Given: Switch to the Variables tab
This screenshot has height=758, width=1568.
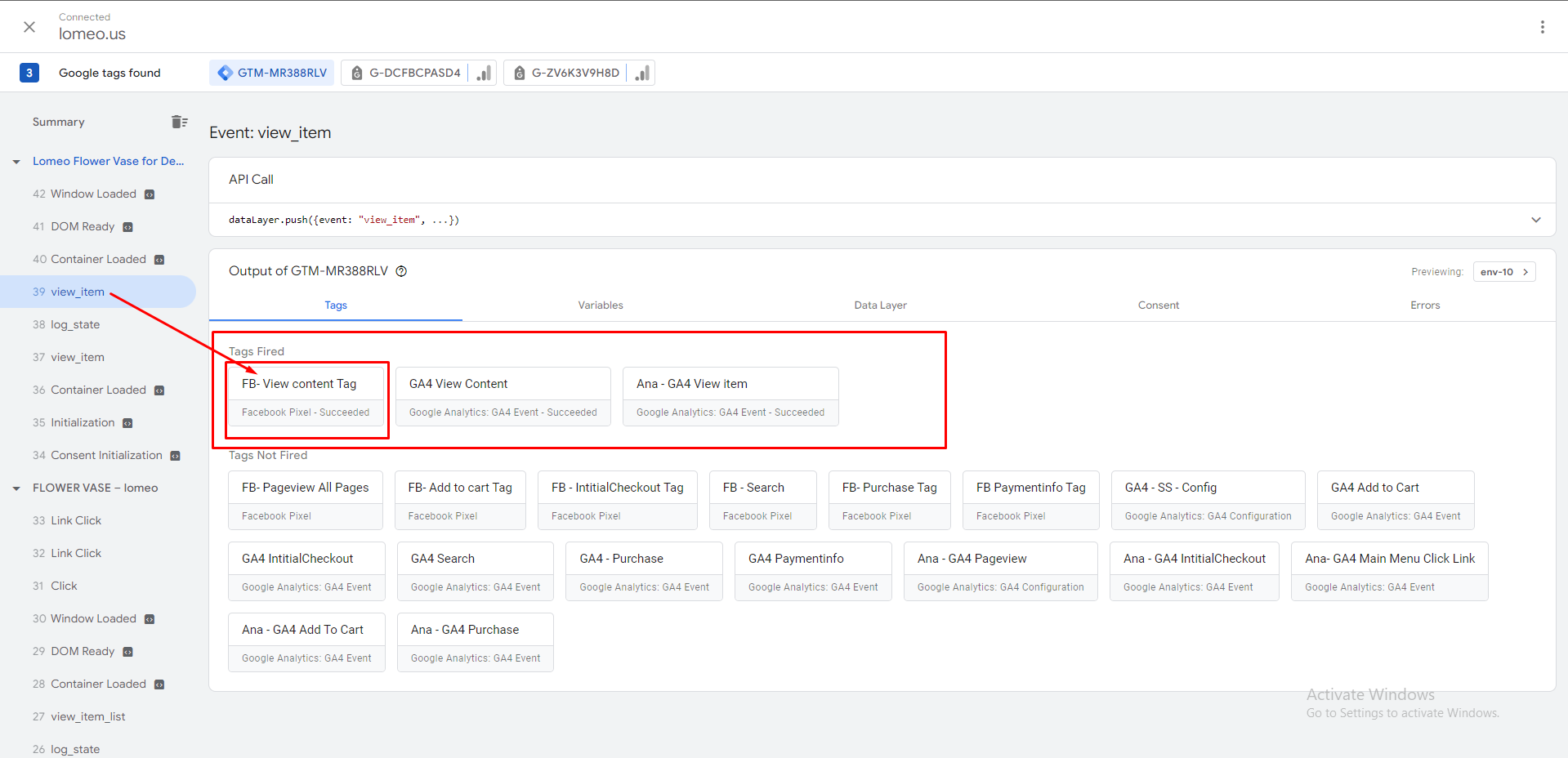Looking at the screenshot, I should 600,305.
